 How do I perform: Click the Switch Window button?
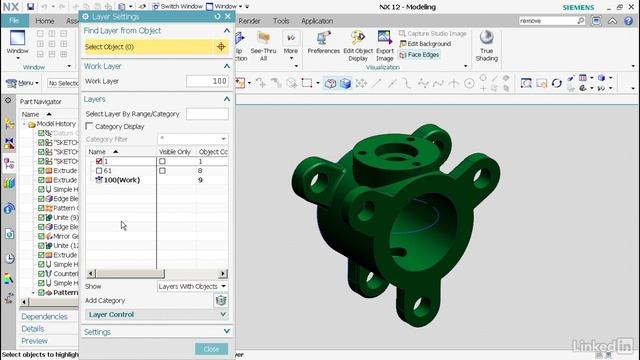(177, 7)
